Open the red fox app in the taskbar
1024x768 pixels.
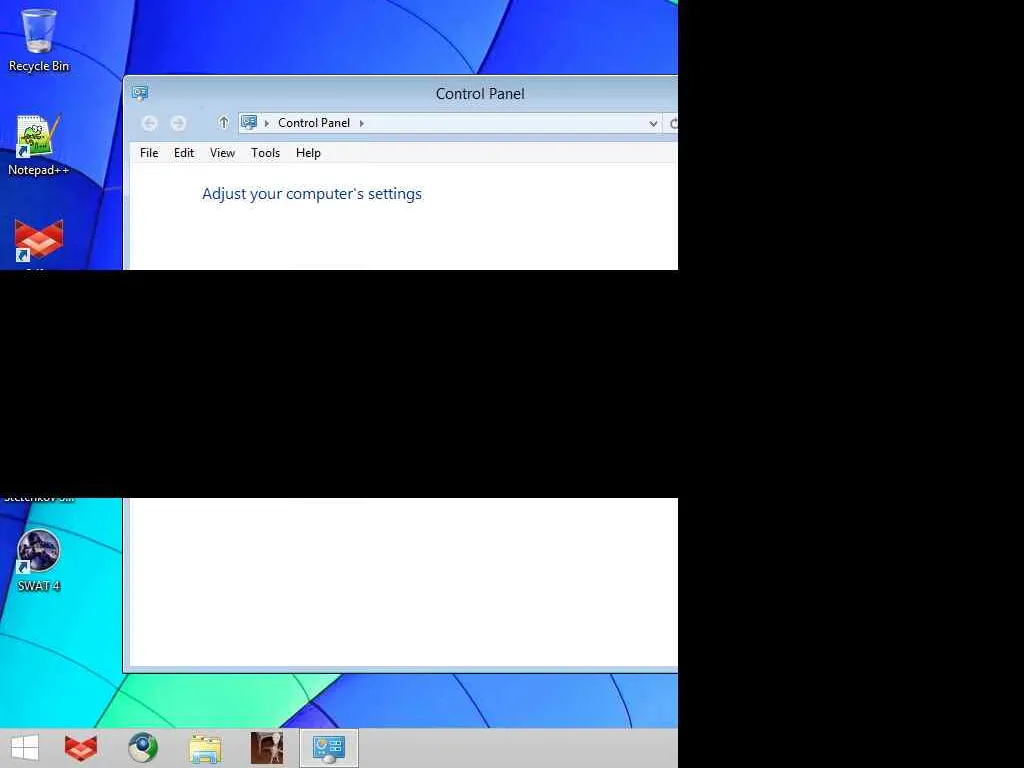tap(80, 748)
